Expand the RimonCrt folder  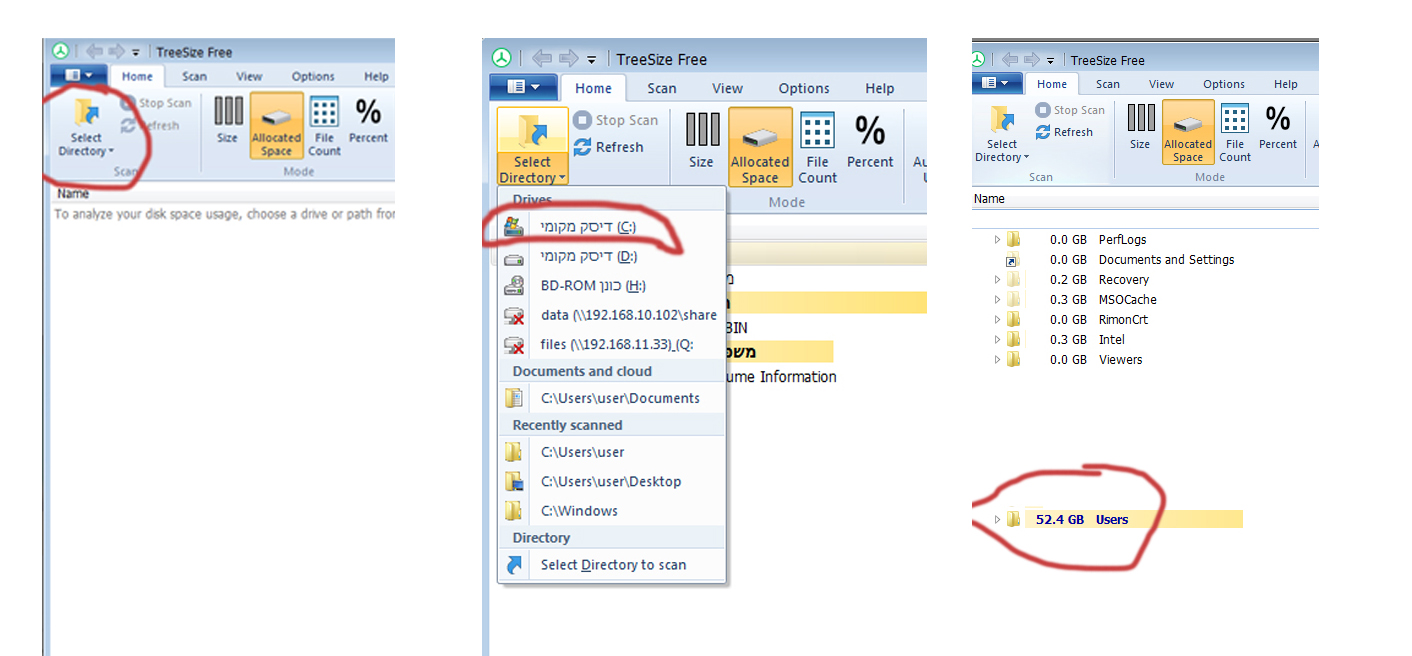pyautogui.click(x=997, y=320)
